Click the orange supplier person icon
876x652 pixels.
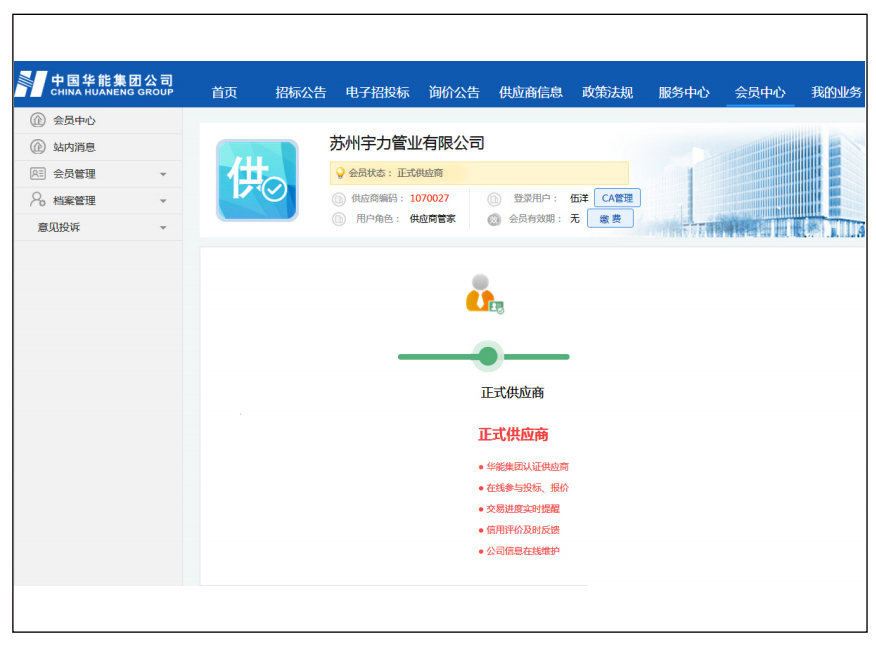[484, 294]
